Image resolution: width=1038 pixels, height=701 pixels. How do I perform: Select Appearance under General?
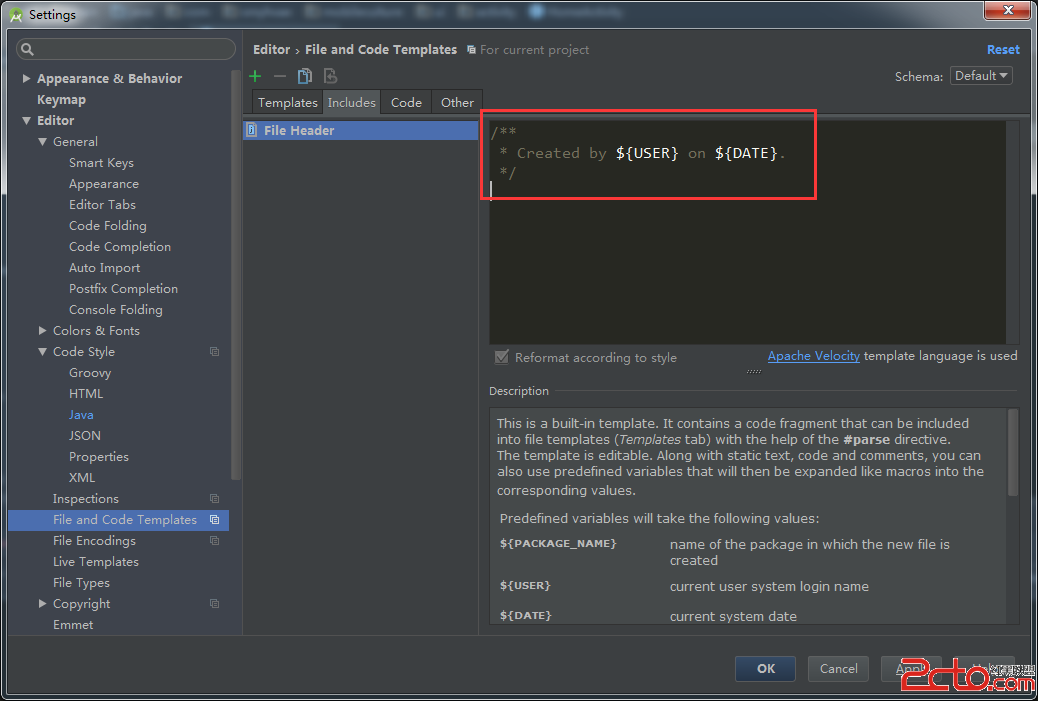pos(104,184)
